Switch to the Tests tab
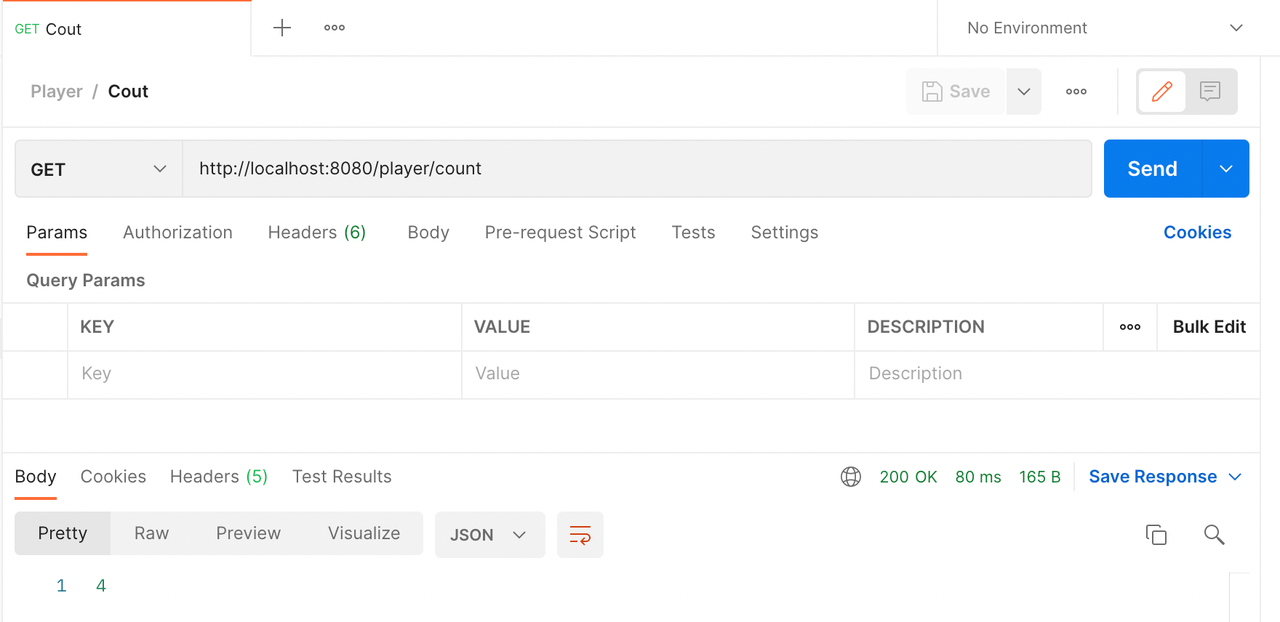1280x622 pixels. (x=693, y=232)
